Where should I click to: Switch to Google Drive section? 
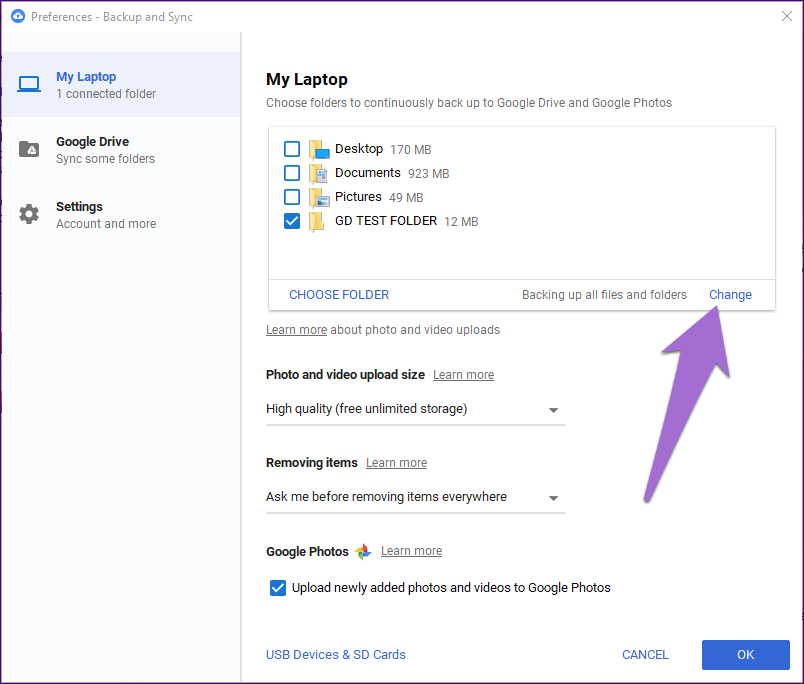121,150
